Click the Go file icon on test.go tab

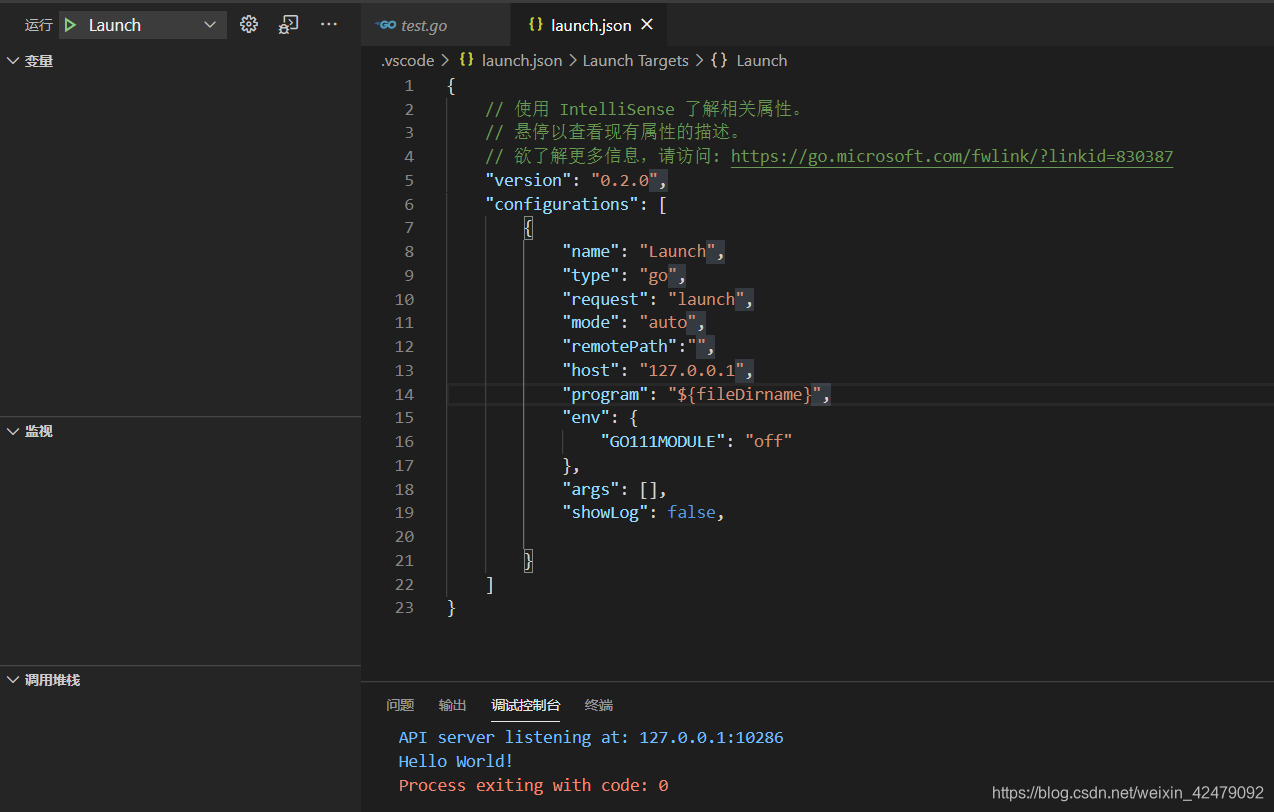(385, 25)
